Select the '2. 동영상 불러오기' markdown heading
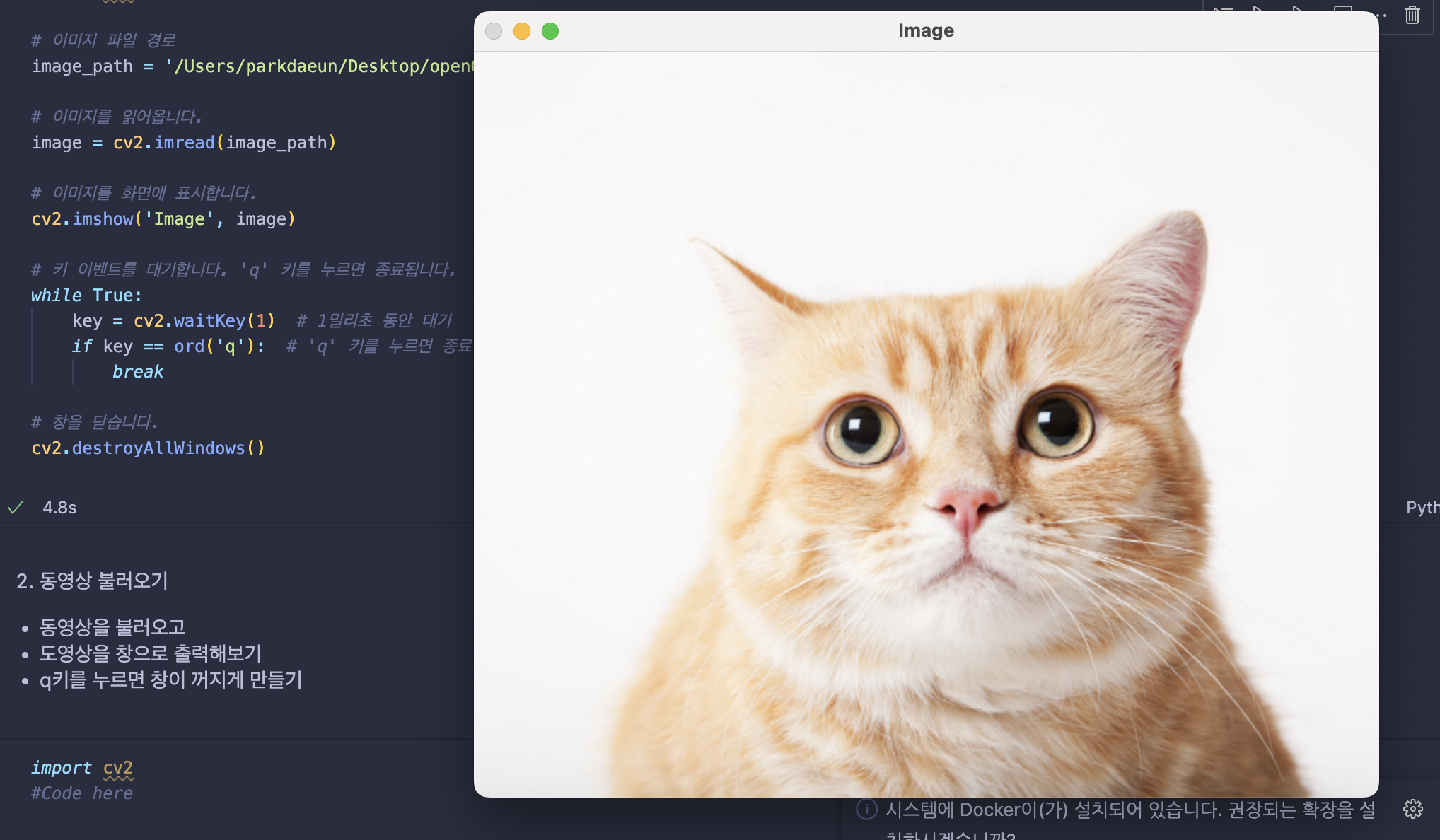Screen dimensions: 1440x840 pos(92,581)
